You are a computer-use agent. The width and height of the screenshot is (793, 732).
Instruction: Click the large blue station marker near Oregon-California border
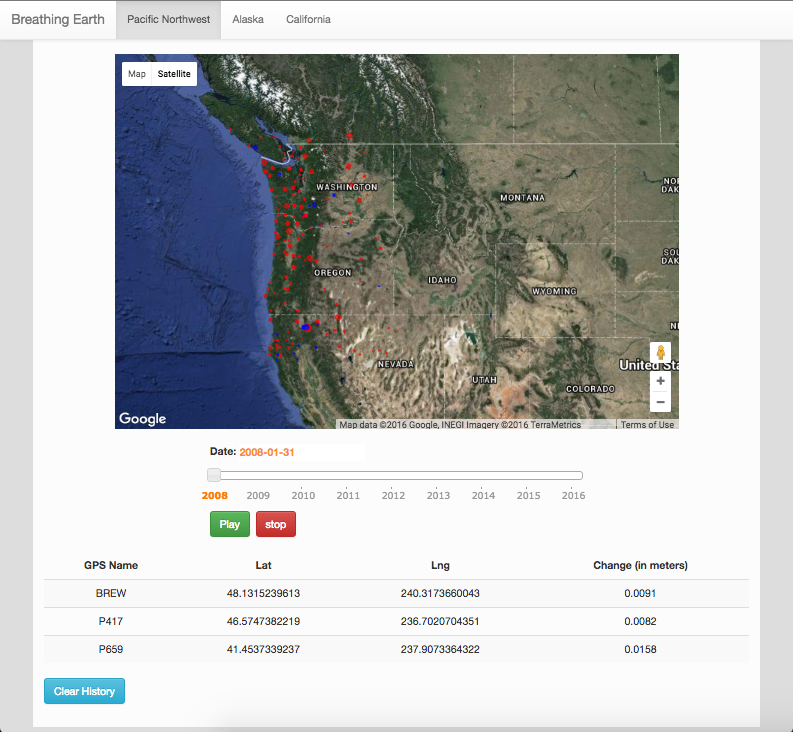click(305, 327)
